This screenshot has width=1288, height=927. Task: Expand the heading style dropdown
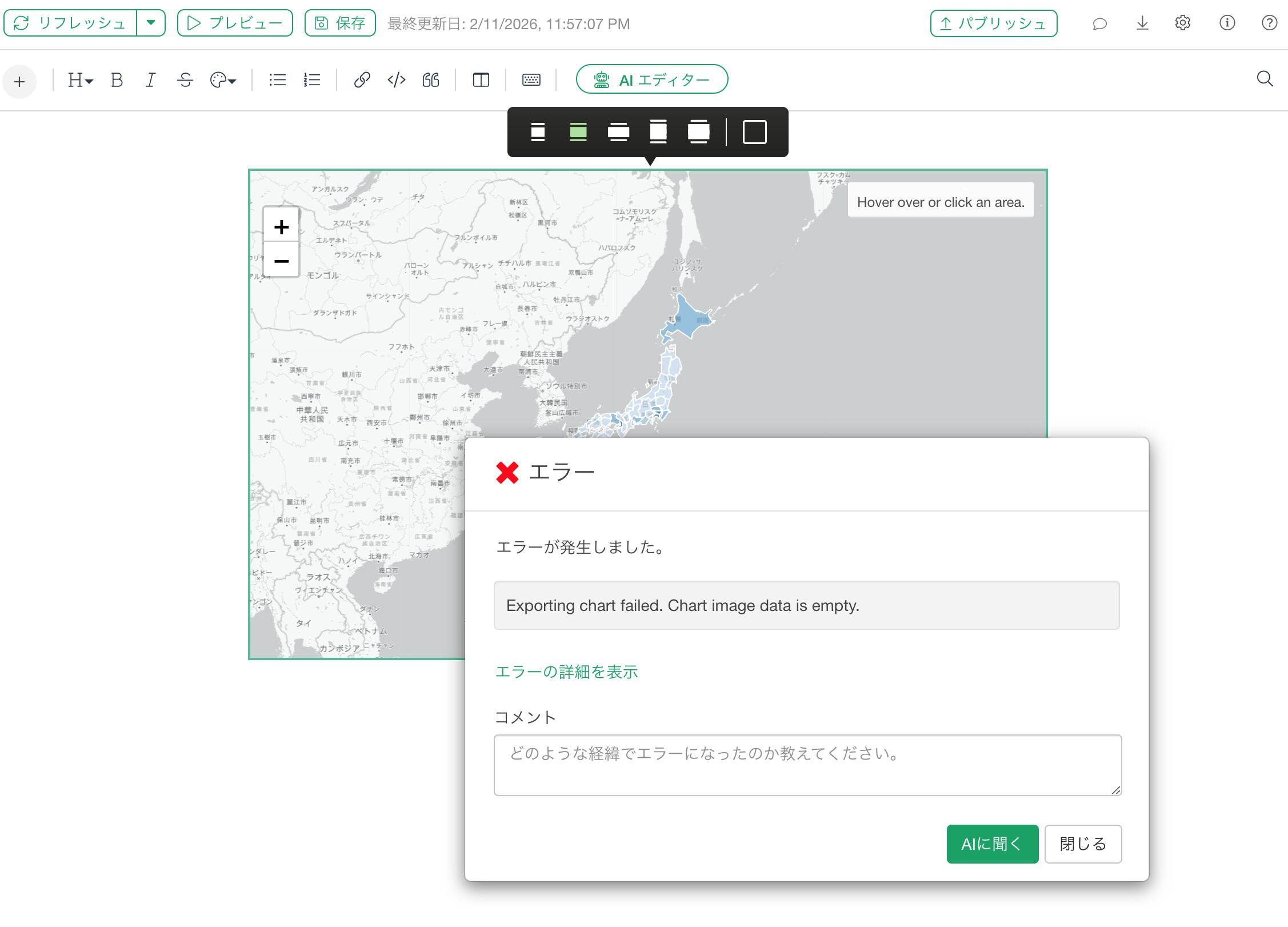tap(80, 80)
